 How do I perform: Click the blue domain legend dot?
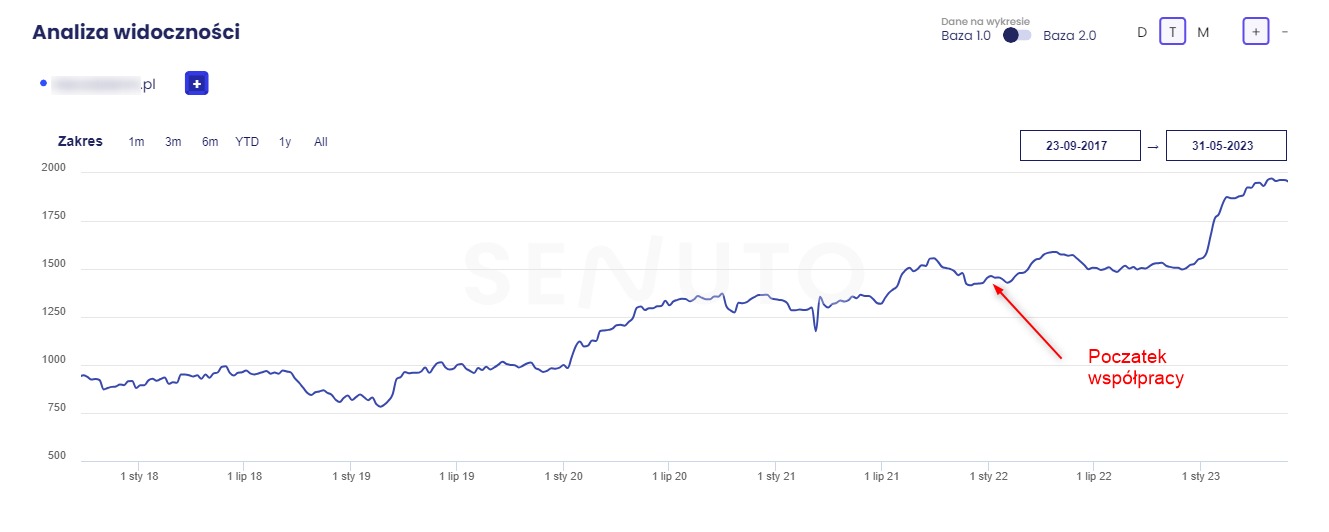click(x=43, y=83)
